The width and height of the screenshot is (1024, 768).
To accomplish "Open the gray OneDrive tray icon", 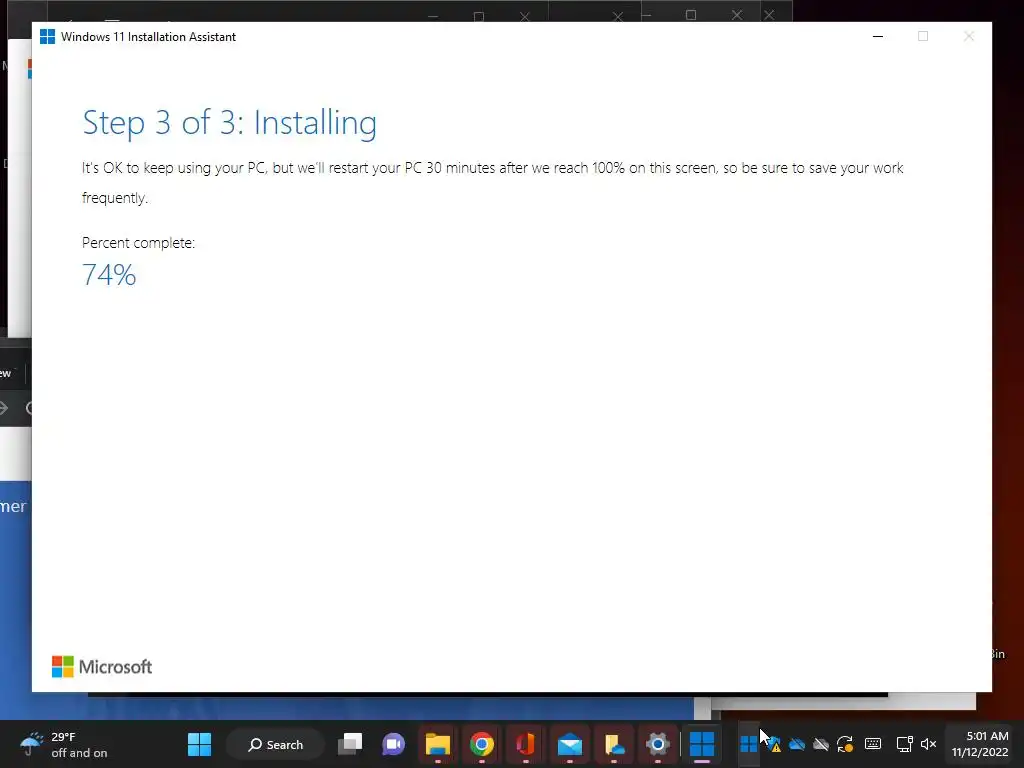I will (x=821, y=744).
